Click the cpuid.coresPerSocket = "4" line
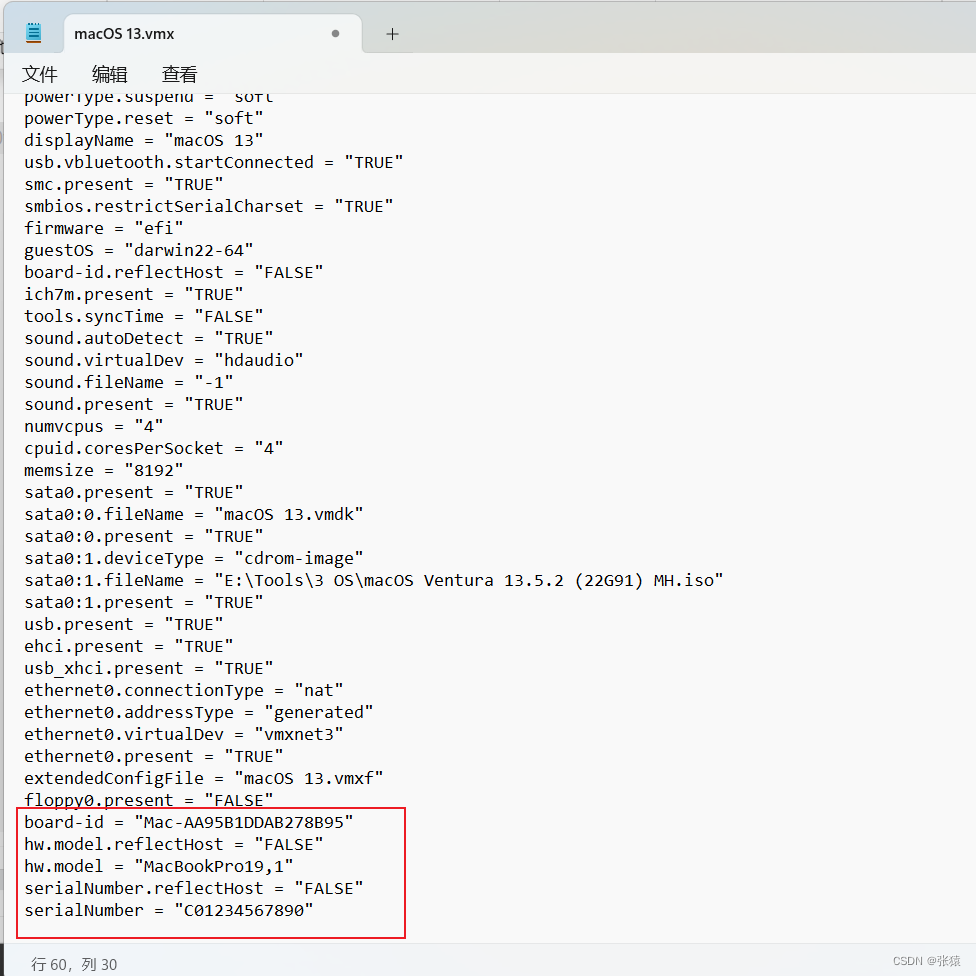 (154, 448)
